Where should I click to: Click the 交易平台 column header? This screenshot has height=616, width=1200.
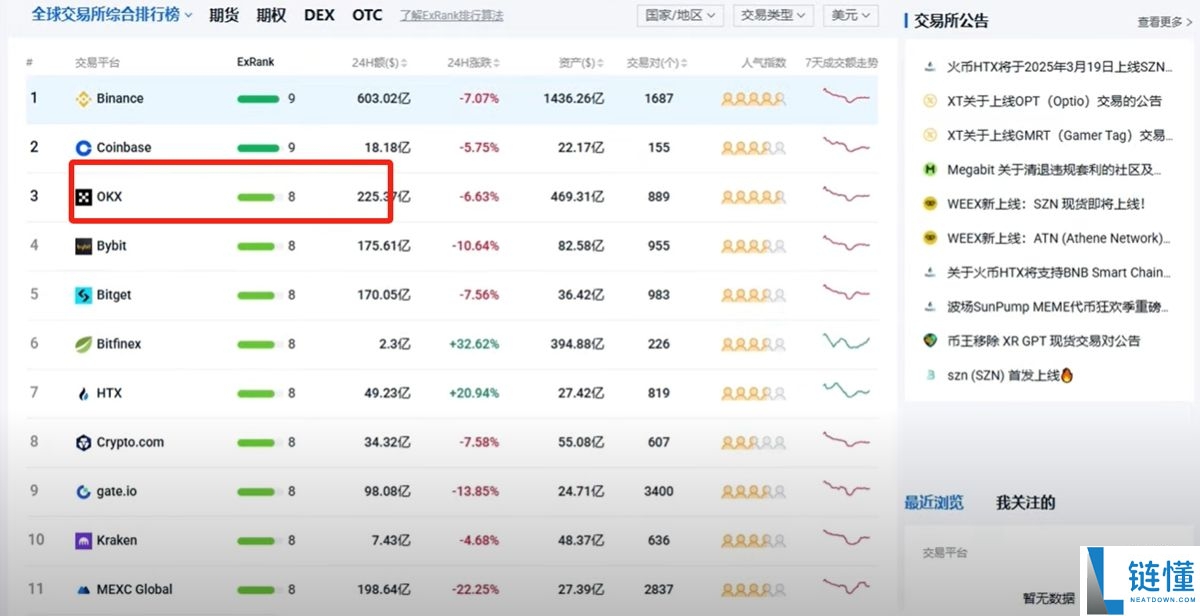[97, 62]
